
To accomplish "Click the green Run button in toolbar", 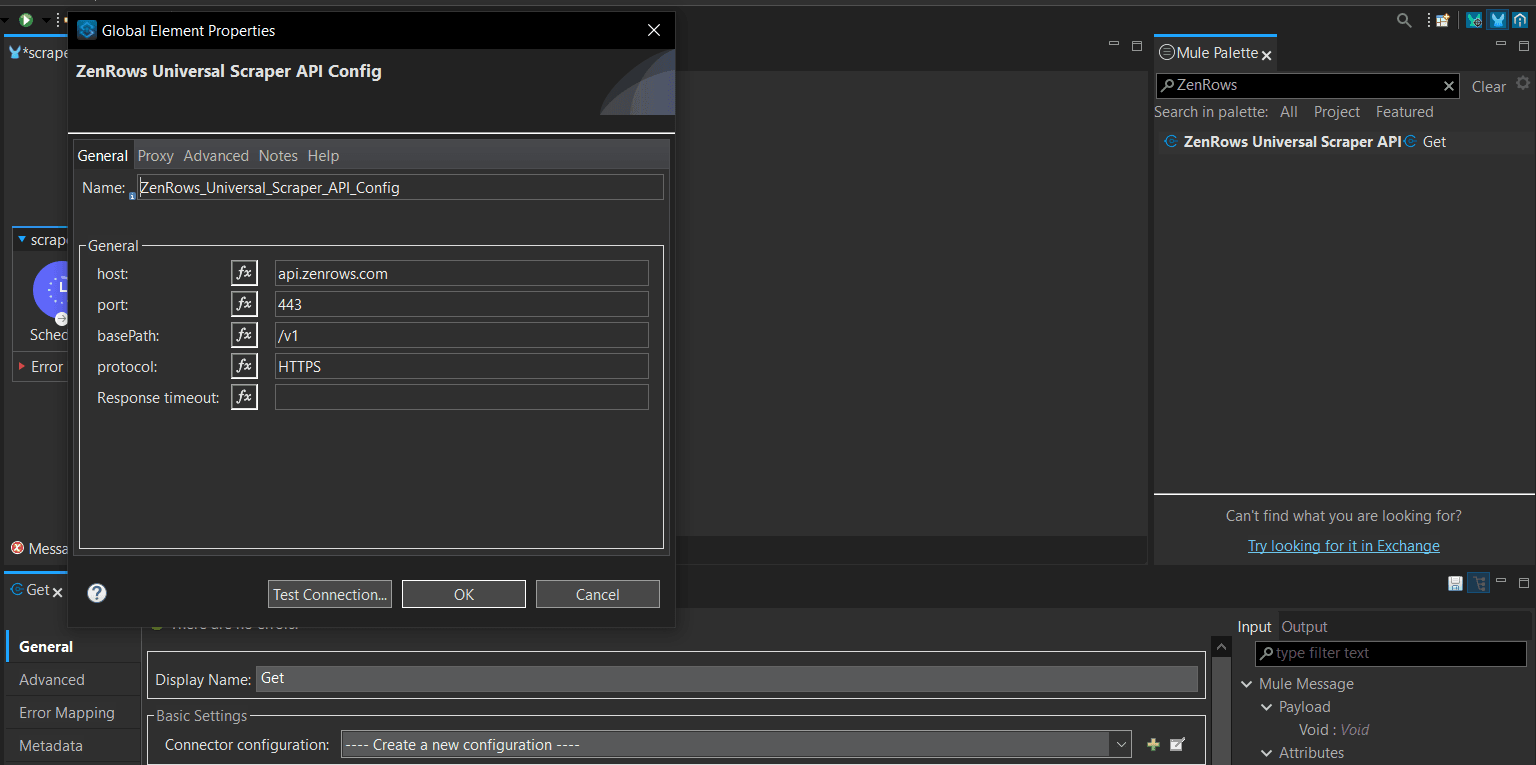I will [25, 19].
